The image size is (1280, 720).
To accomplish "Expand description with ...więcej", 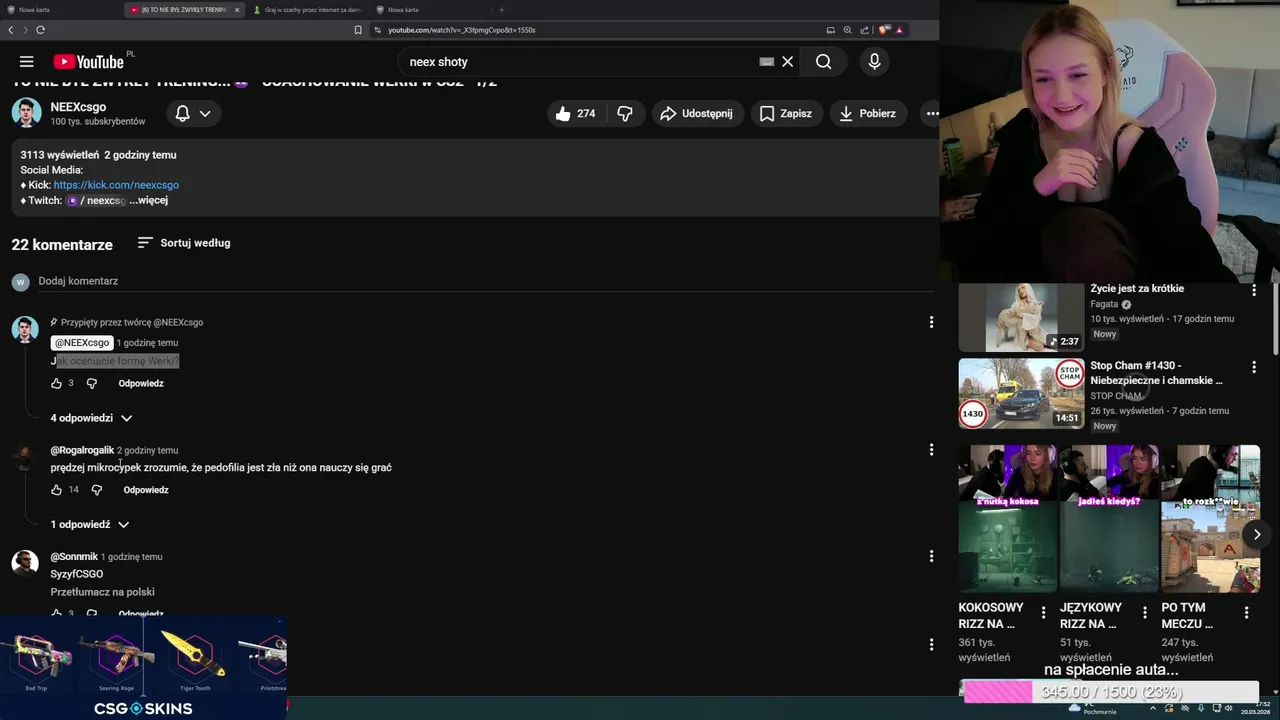I will 148,200.
